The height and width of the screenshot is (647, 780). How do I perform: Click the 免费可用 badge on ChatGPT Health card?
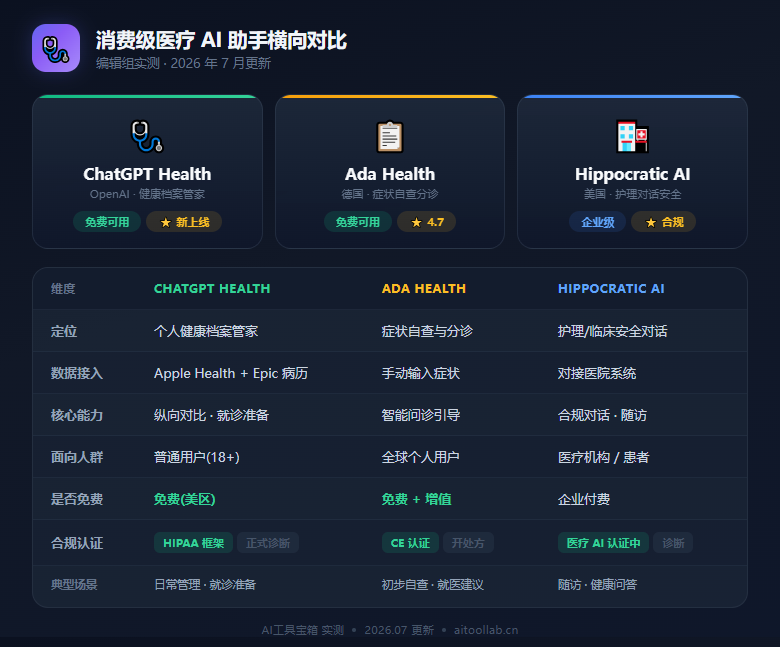[x=107, y=222]
